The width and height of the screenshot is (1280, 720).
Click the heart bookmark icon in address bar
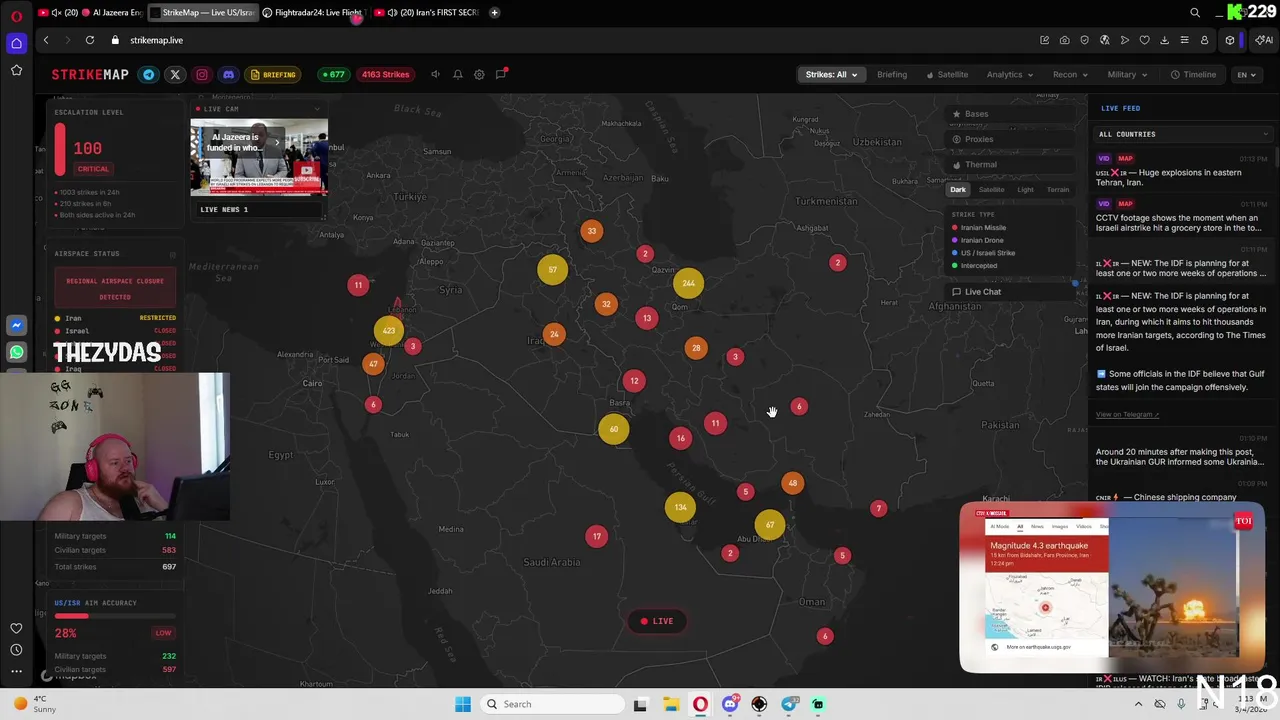pyautogui.click(x=1144, y=40)
